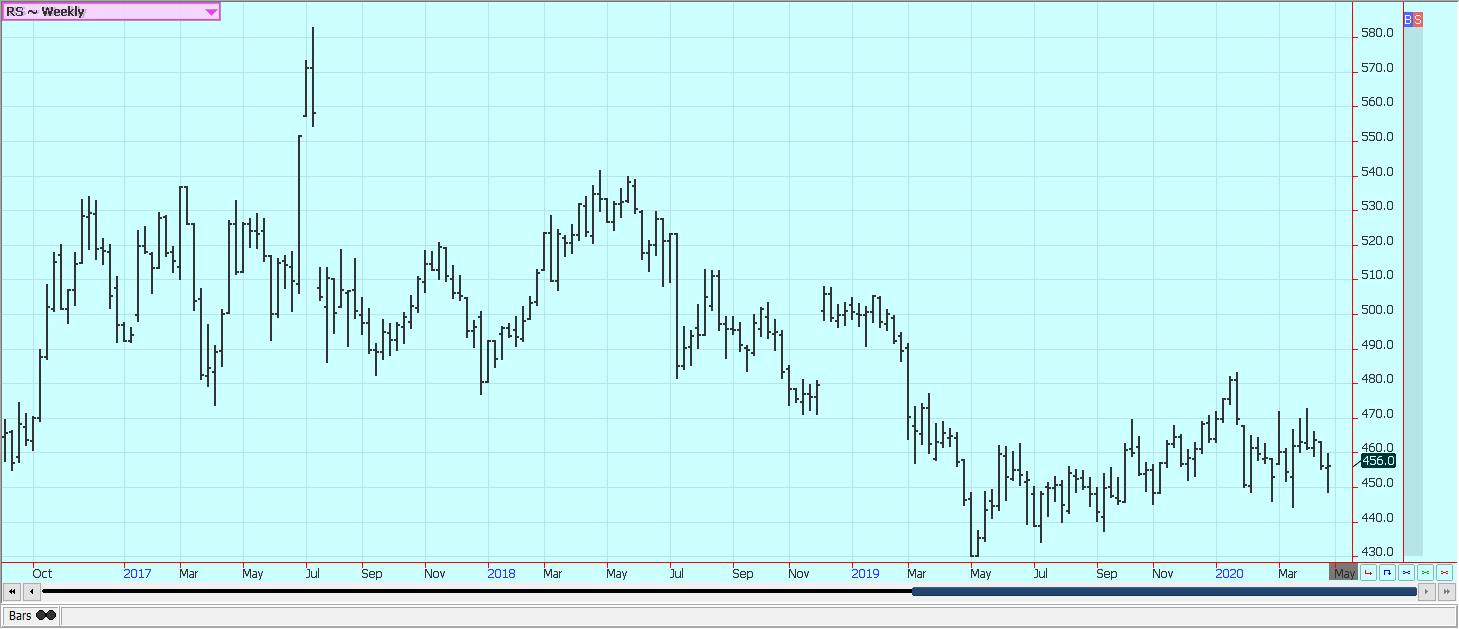This screenshot has height=629, width=1459.
Task: Click the red step-right arrow icon
Action: tap(1368, 573)
